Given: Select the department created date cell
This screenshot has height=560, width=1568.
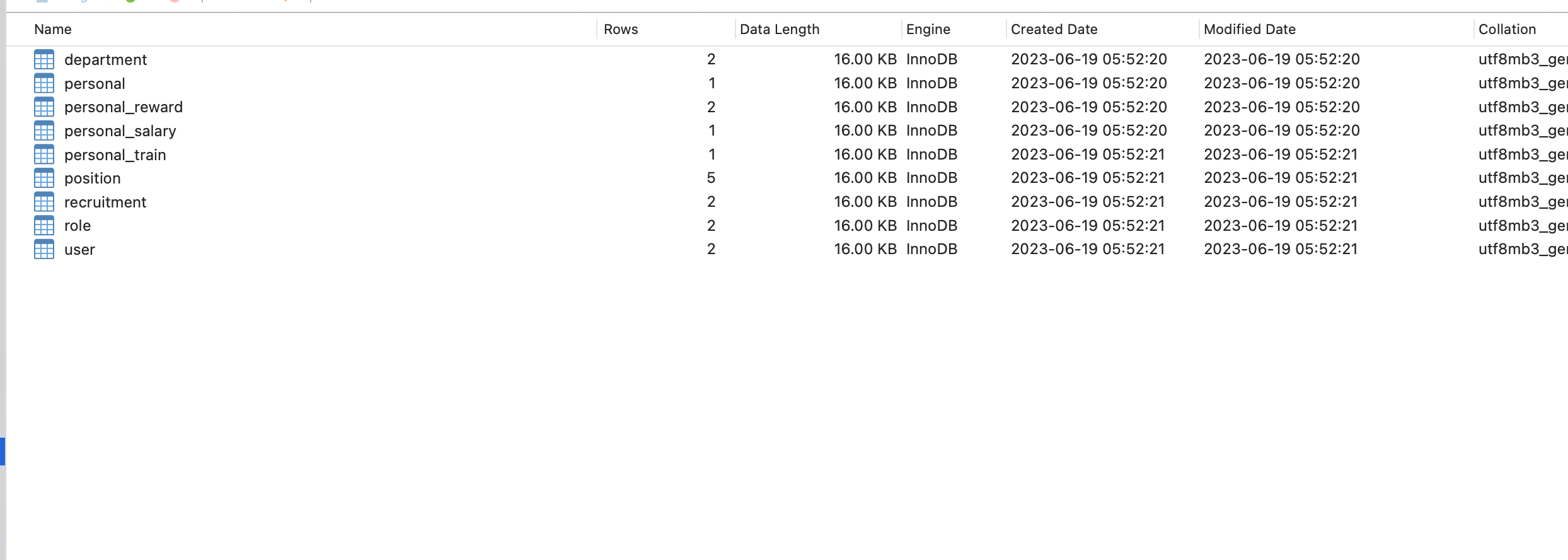Looking at the screenshot, I should coord(1089,59).
